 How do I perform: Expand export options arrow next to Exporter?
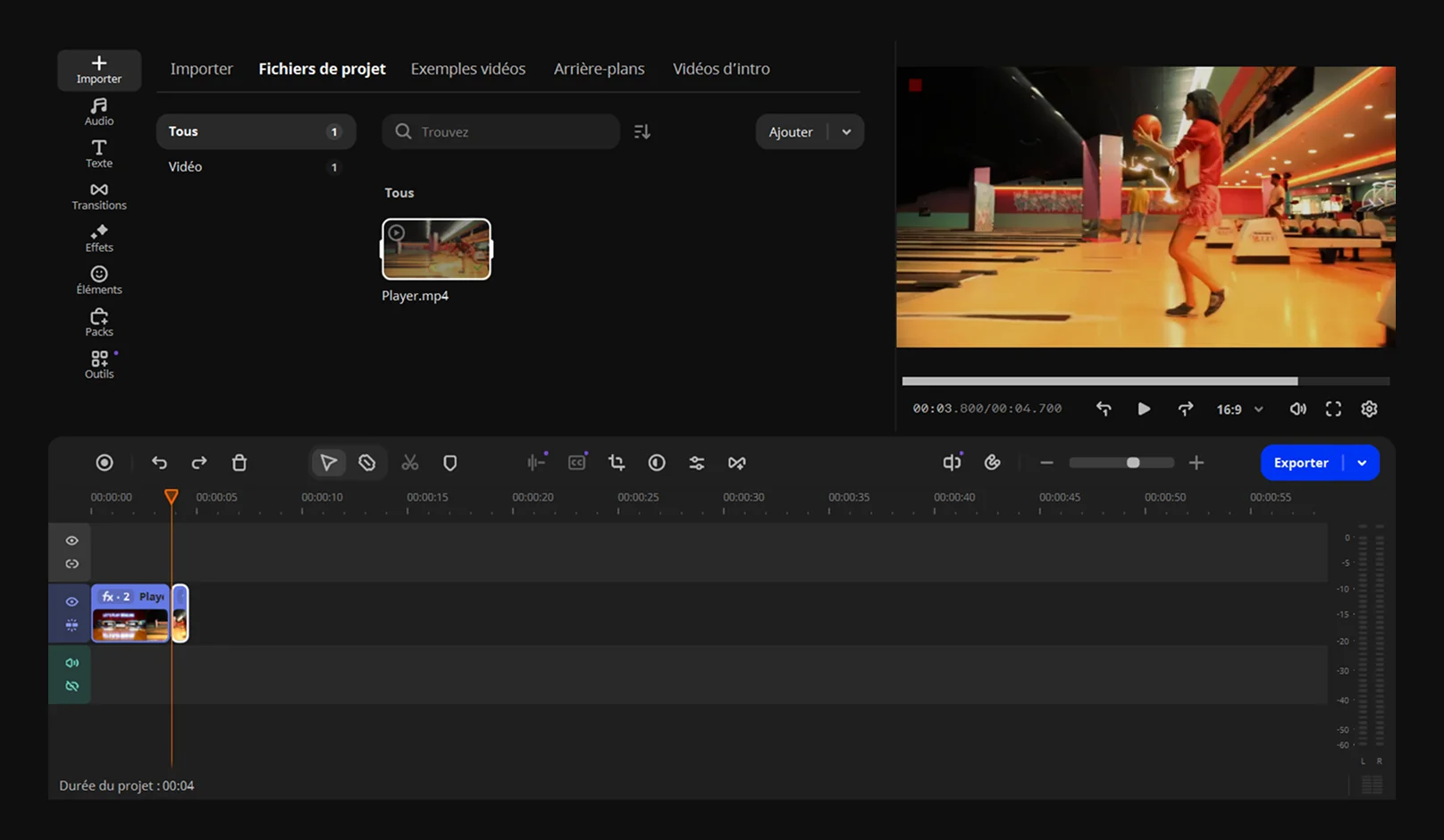click(1362, 462)
